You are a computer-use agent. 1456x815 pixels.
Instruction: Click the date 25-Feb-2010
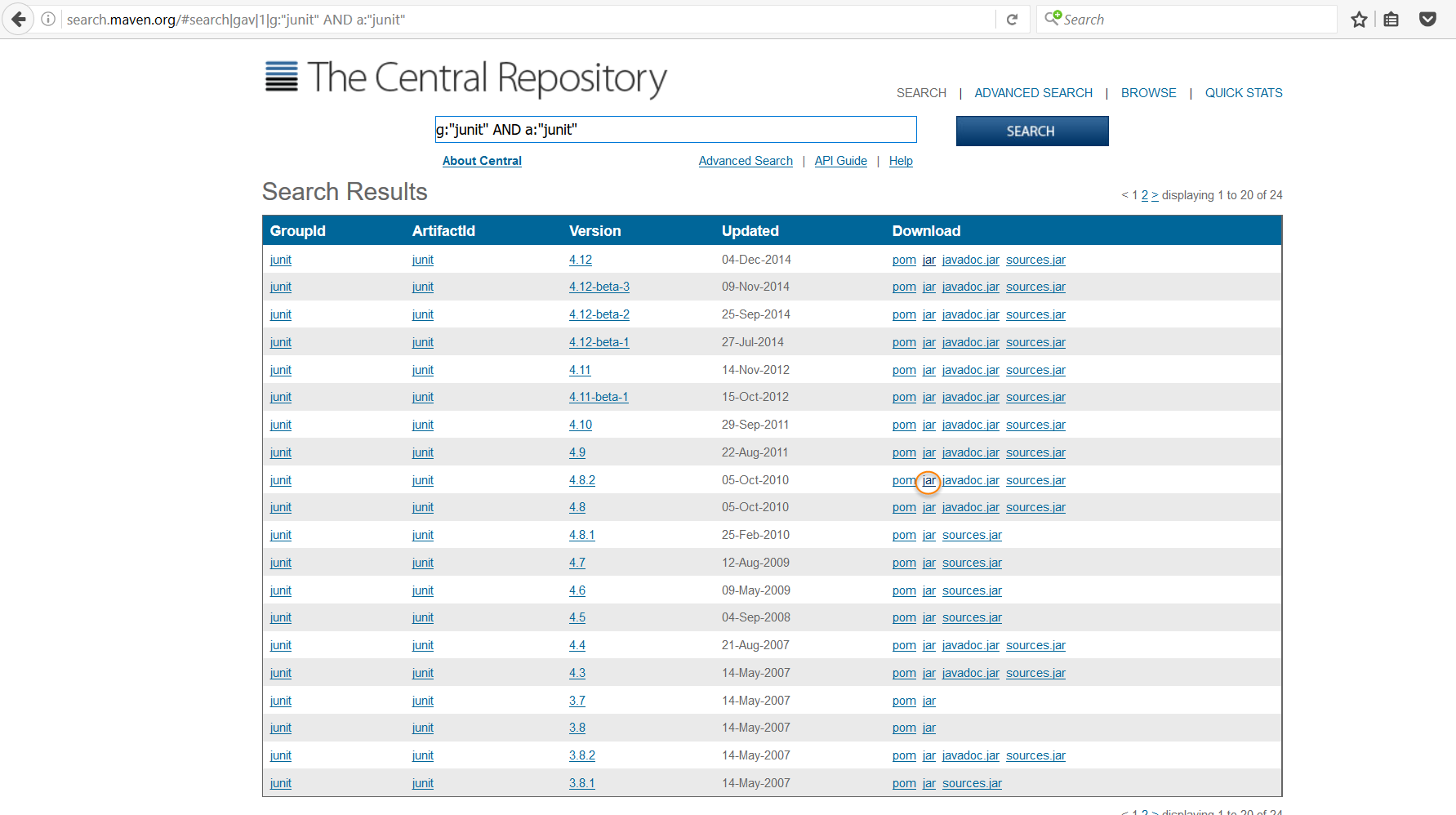755,535
